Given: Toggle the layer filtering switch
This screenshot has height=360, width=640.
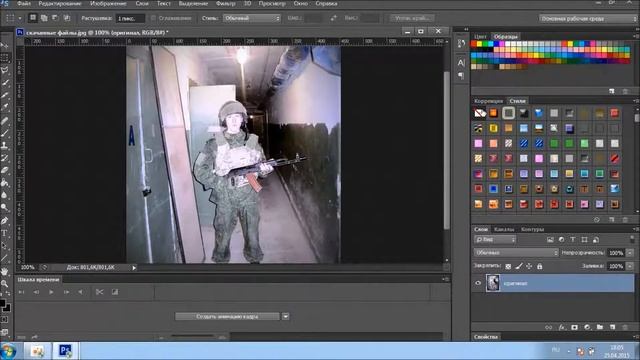Looking at the screenshot, I should coord(632,239).
